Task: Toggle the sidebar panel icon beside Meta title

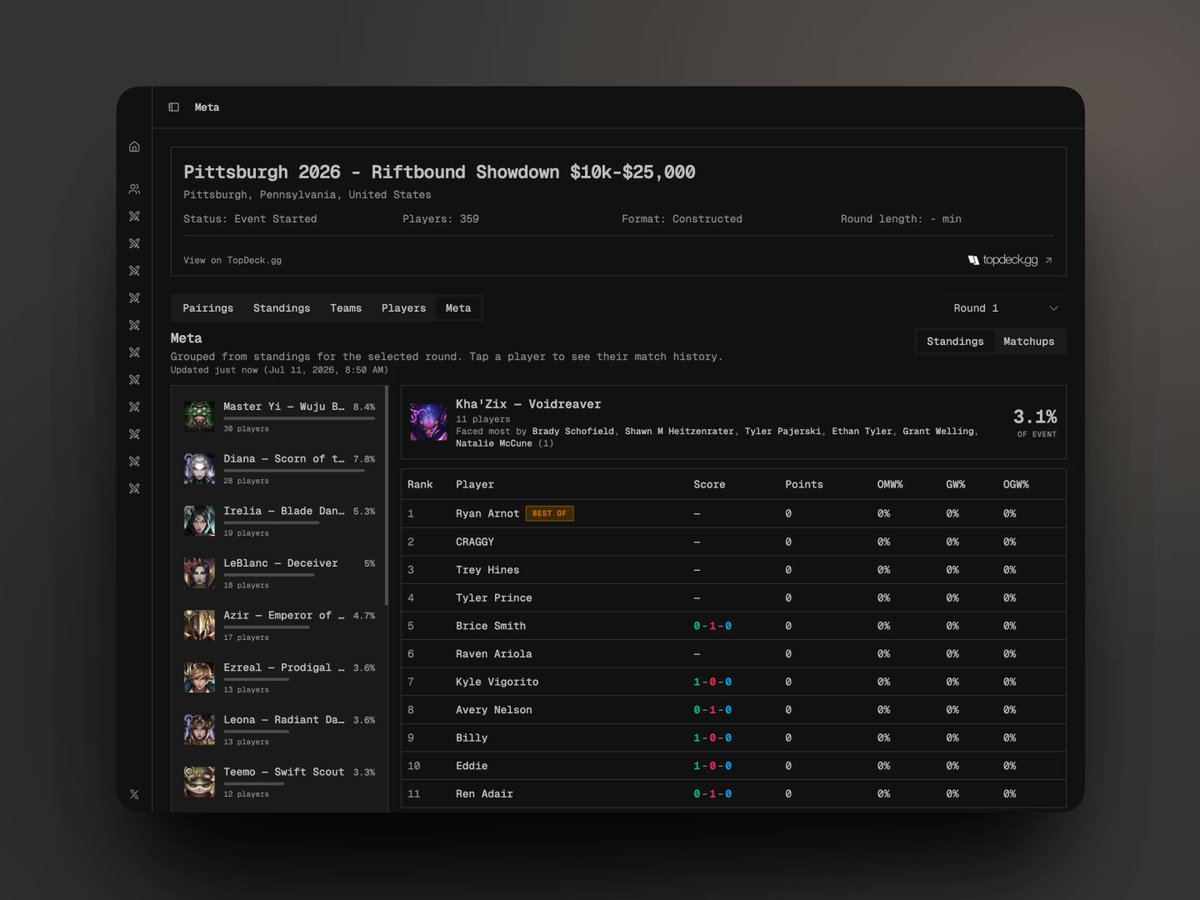Action: 174,107
